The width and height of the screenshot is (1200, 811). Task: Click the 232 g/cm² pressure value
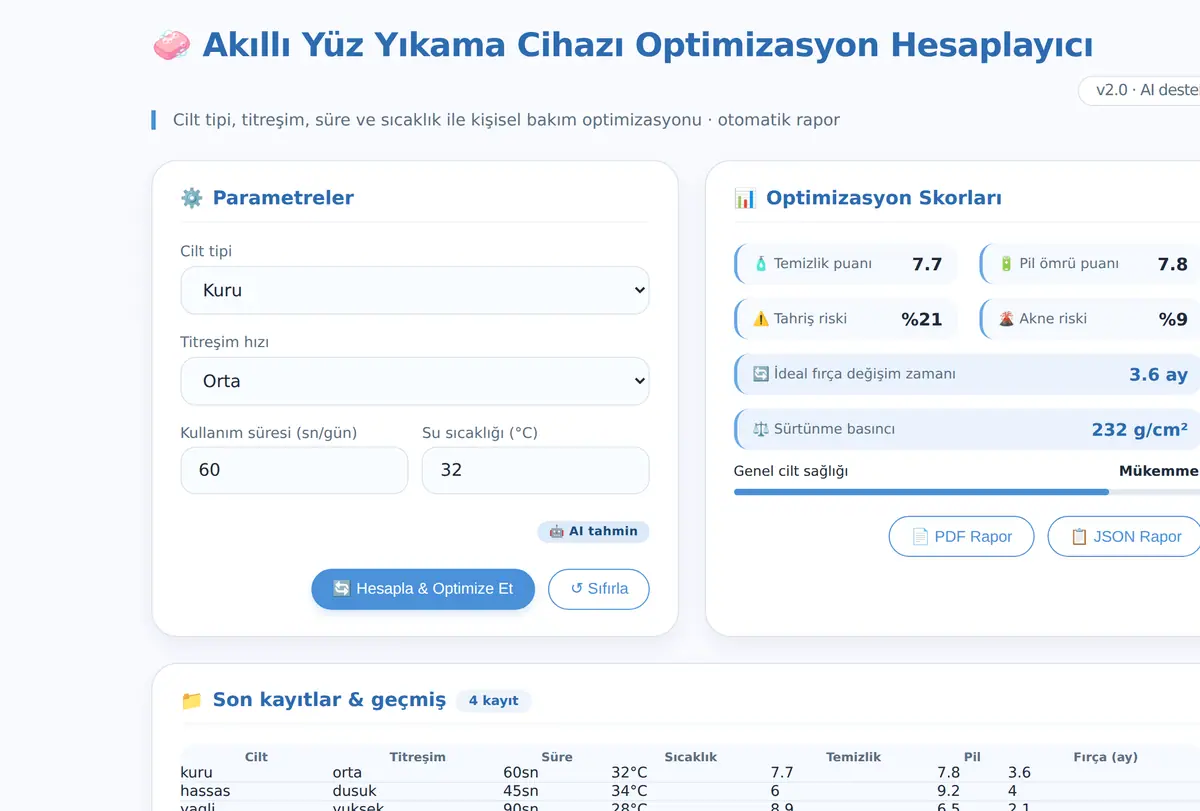coord(1139,429)
